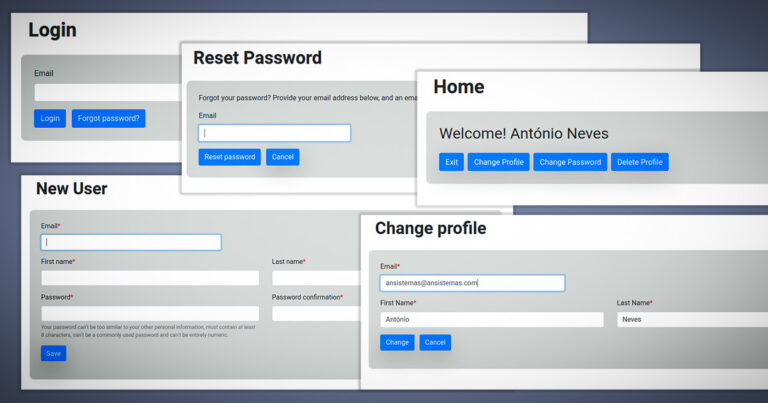Click the Reset password button

[x=230, y=157]
